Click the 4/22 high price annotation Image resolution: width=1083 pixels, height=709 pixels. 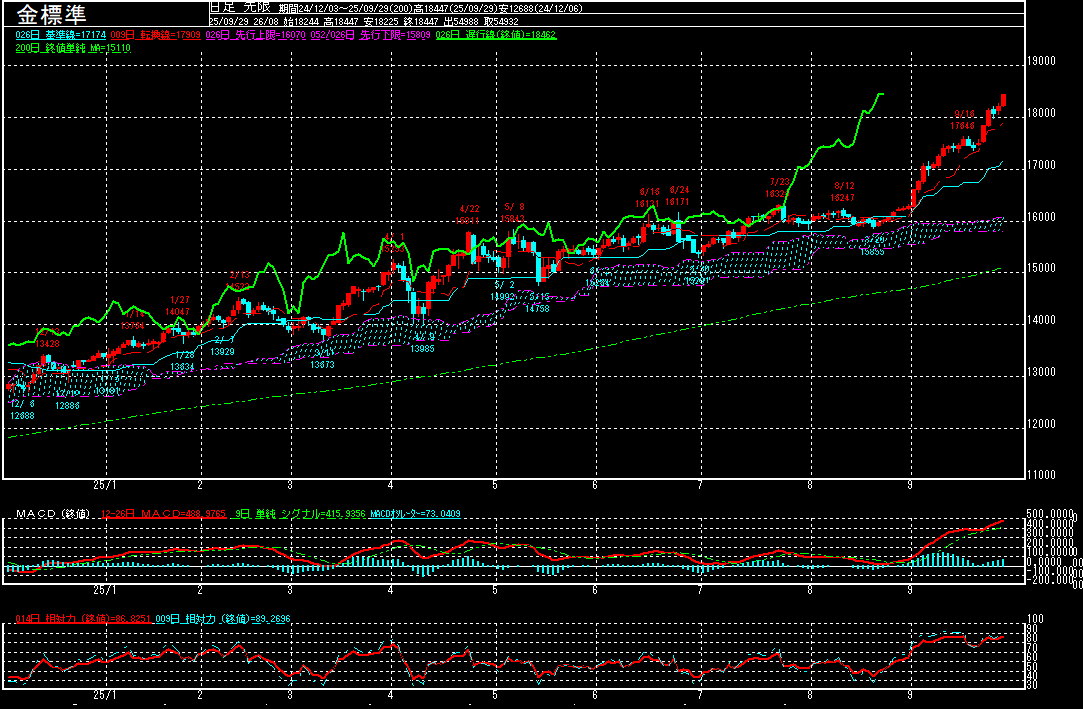pyautogui.click(x=468, y=214)
